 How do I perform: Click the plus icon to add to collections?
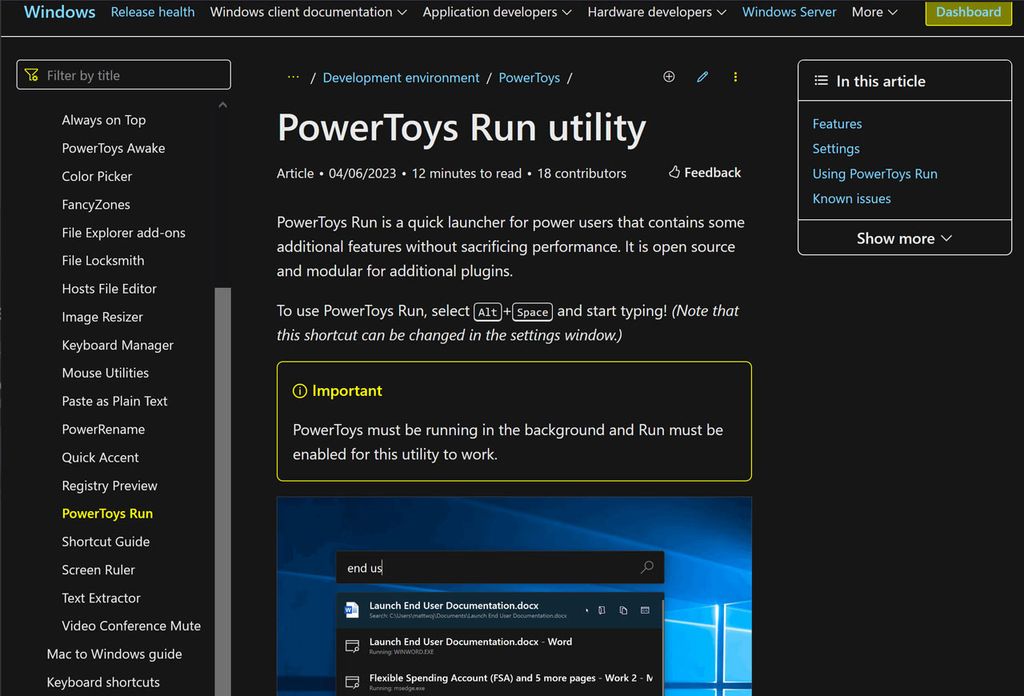(669, 76)
